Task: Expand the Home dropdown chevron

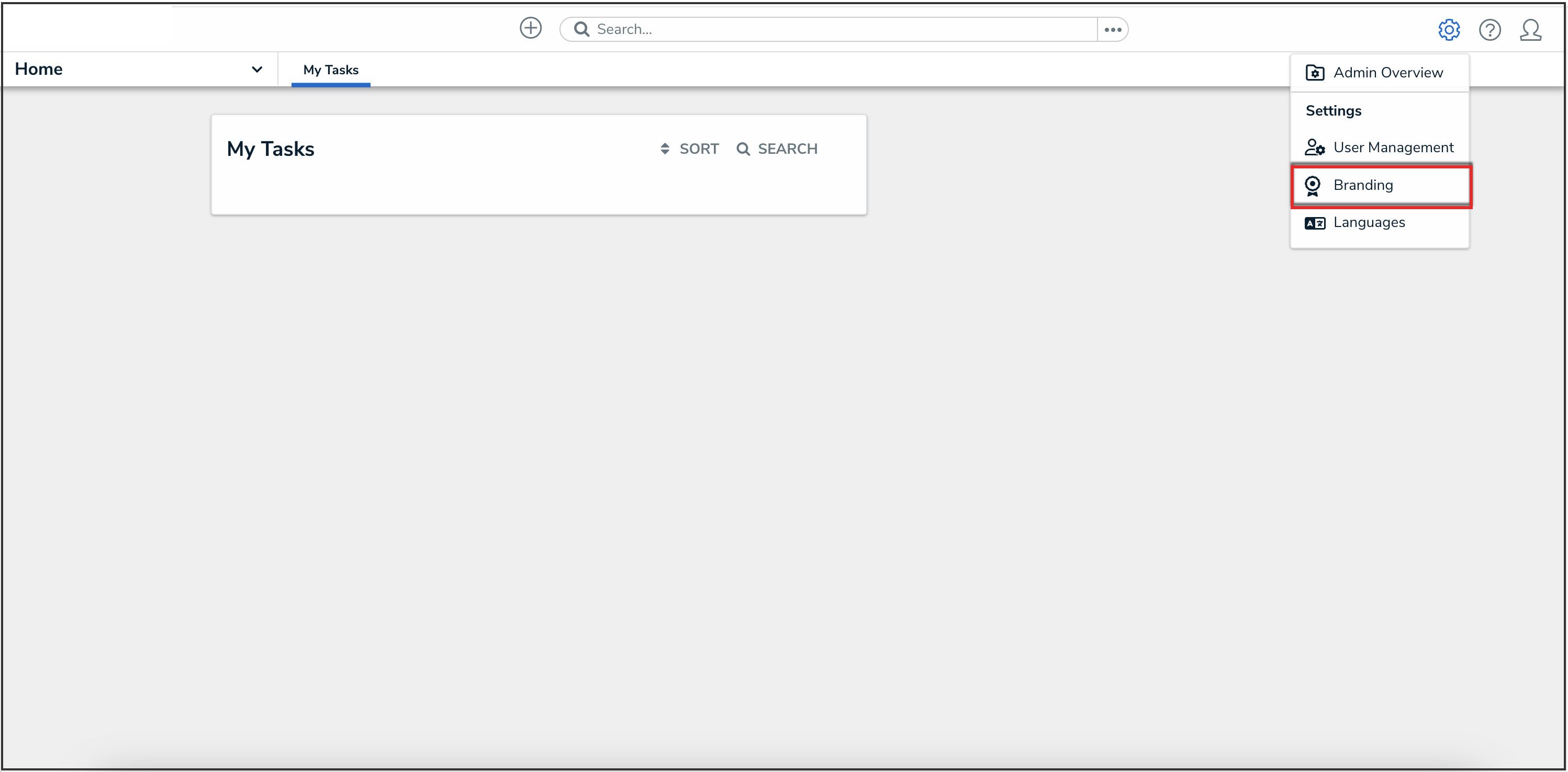Action: (257, 70)
